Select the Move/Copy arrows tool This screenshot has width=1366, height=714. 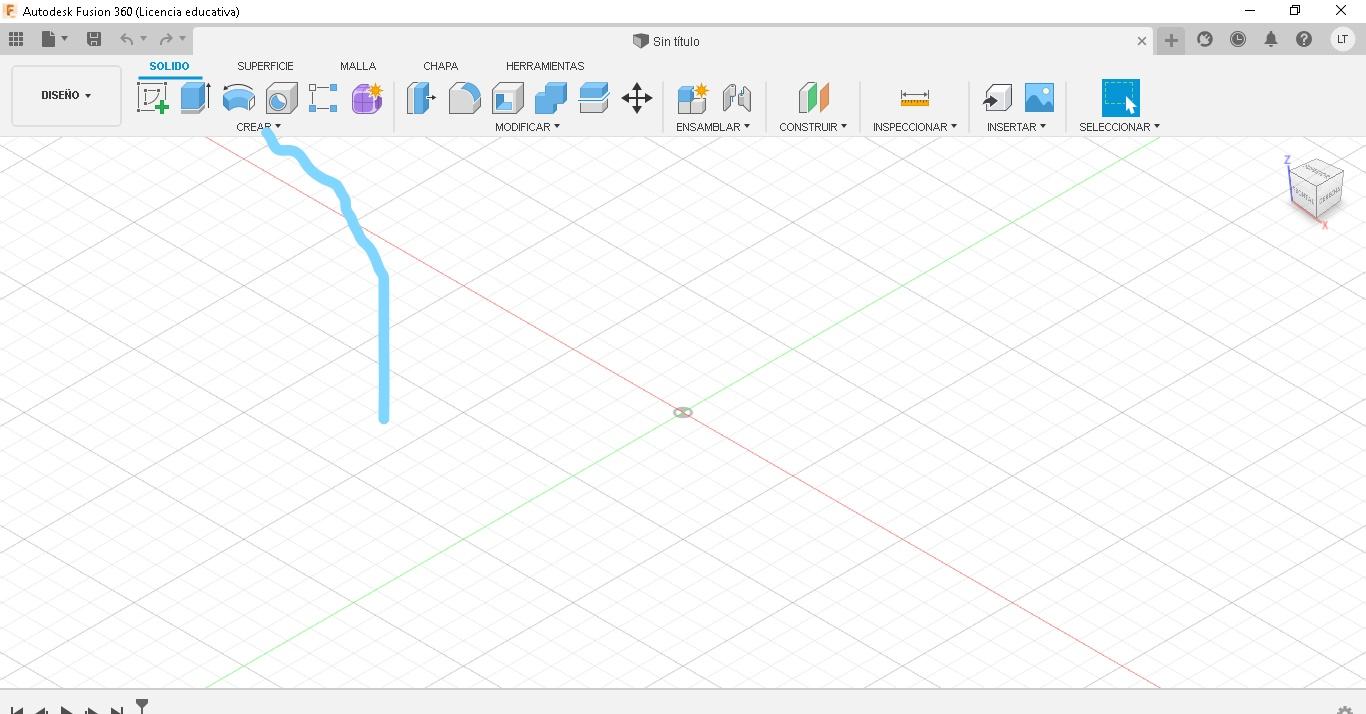637,98
